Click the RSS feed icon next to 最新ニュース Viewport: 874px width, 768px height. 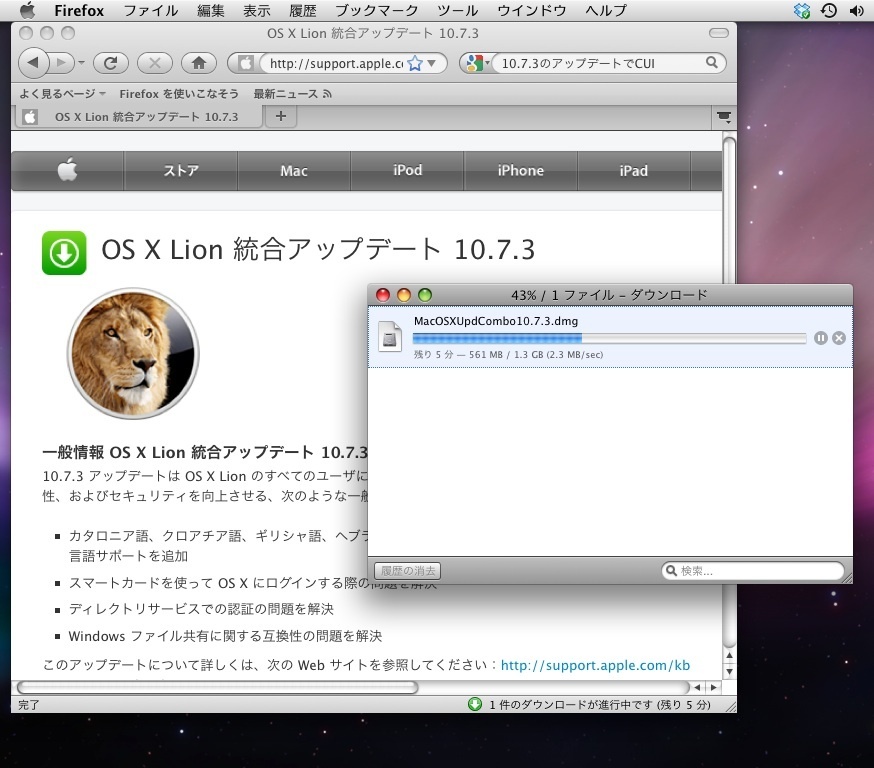pos(327,94)
